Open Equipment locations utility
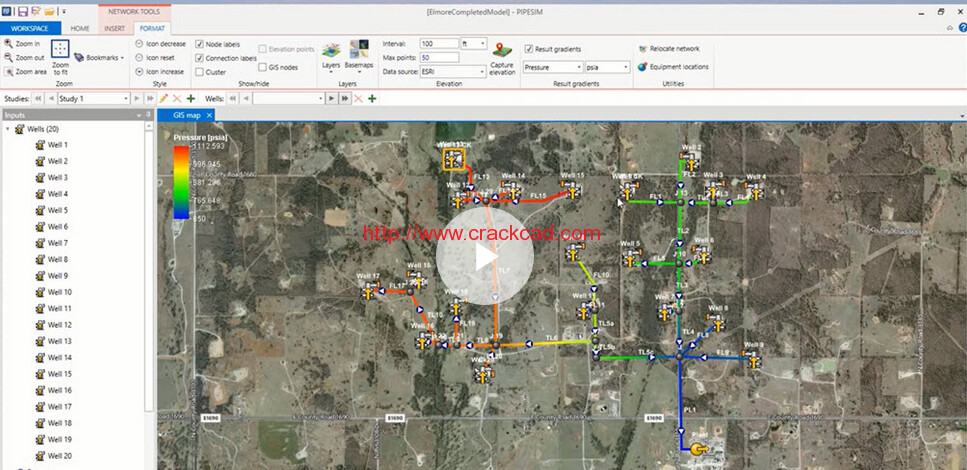Screen dimensions: 967x470 (673, 67)
